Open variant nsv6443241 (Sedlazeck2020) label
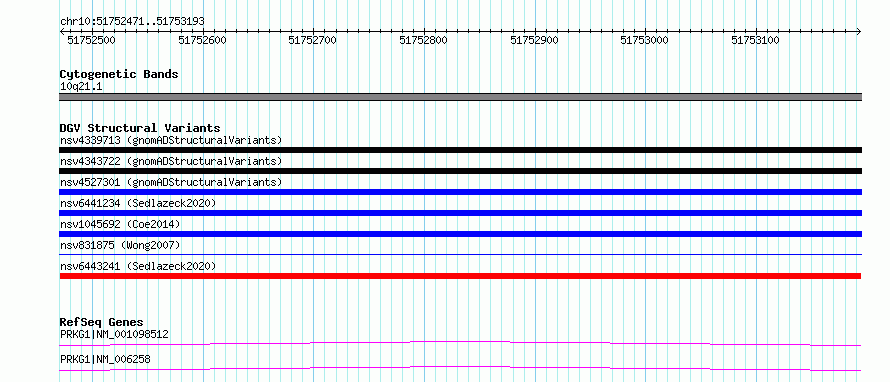The image size is (890, 382). point(138,266)
